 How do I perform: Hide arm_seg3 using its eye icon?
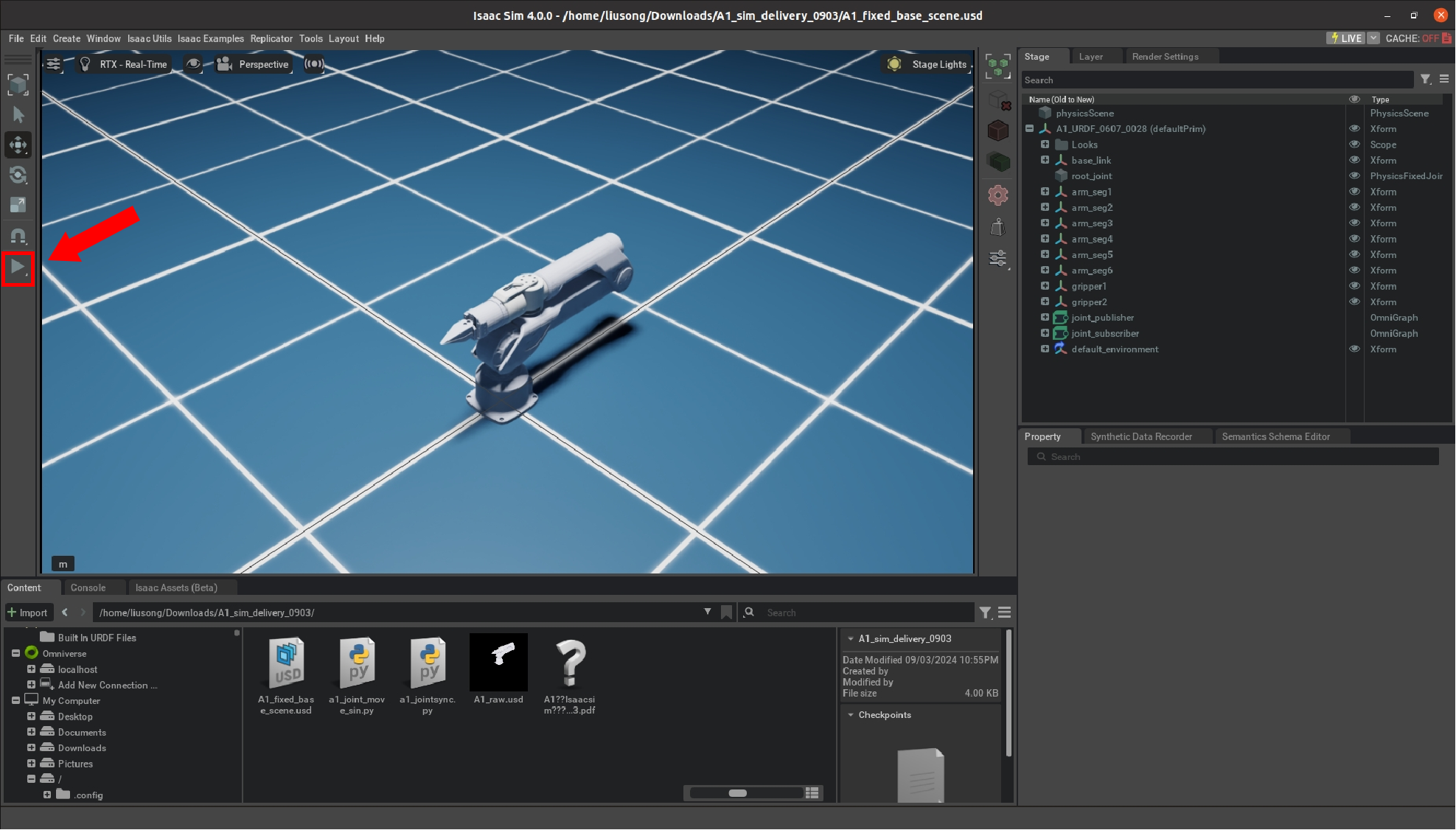tap(1354, 223)
